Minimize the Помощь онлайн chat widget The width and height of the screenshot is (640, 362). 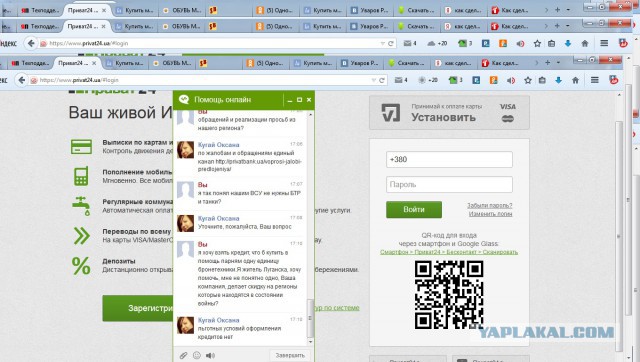click(x=290, y=100)
